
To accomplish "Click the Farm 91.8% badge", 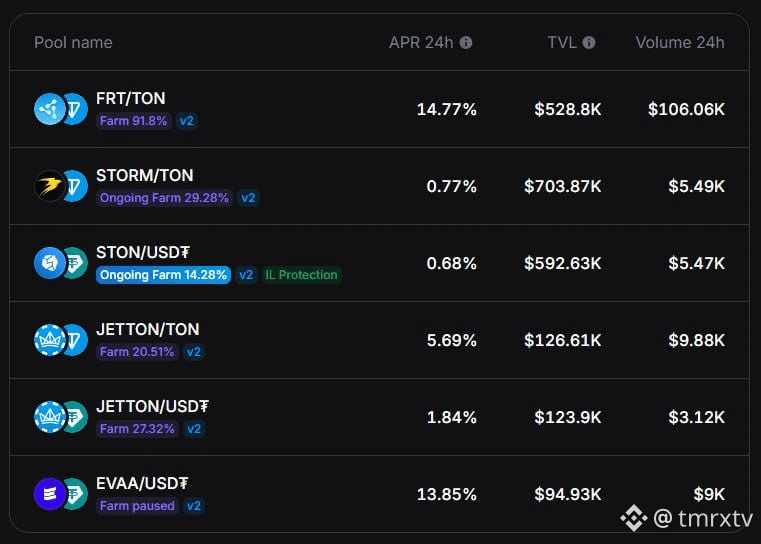I will pyautogui.click(x=134, y=121).
